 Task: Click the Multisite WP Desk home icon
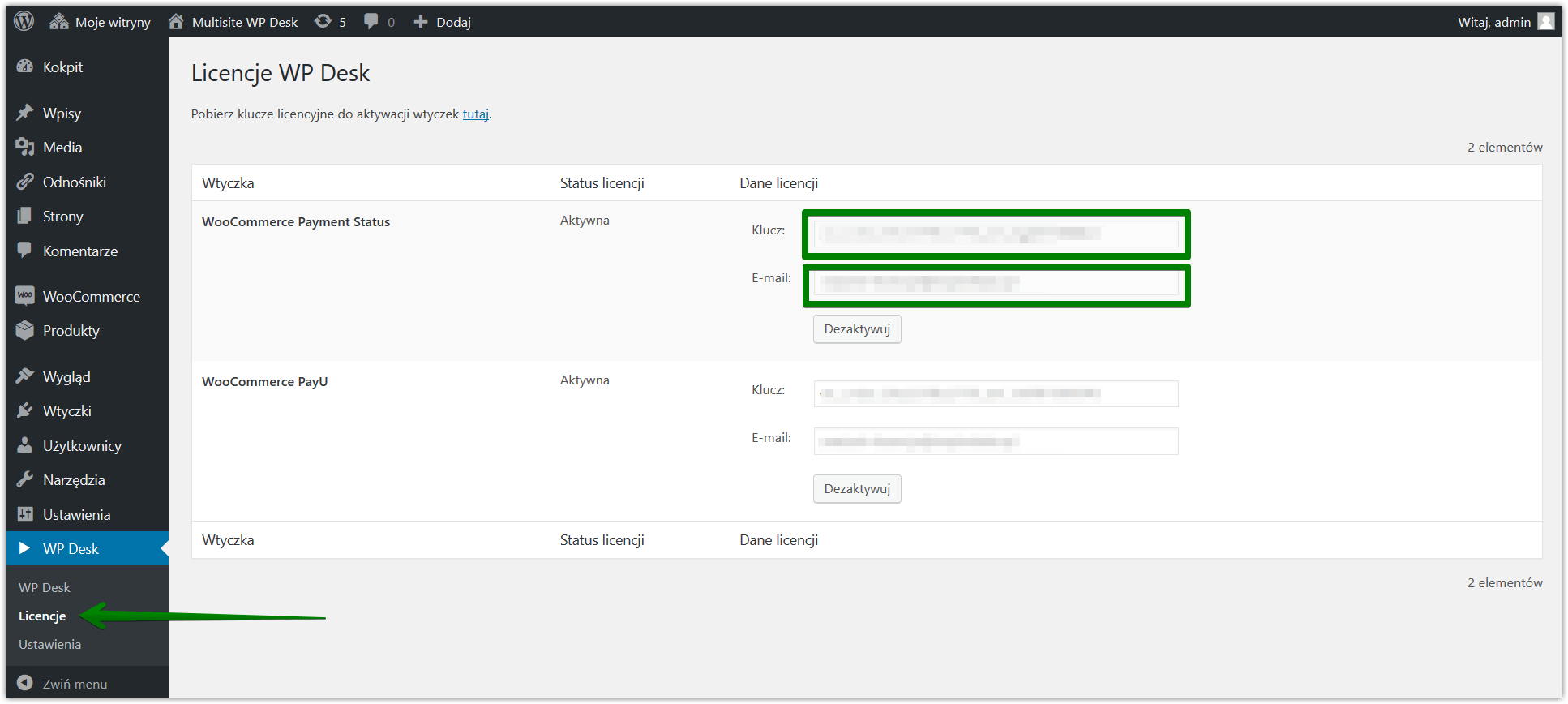tap(176, 22)
